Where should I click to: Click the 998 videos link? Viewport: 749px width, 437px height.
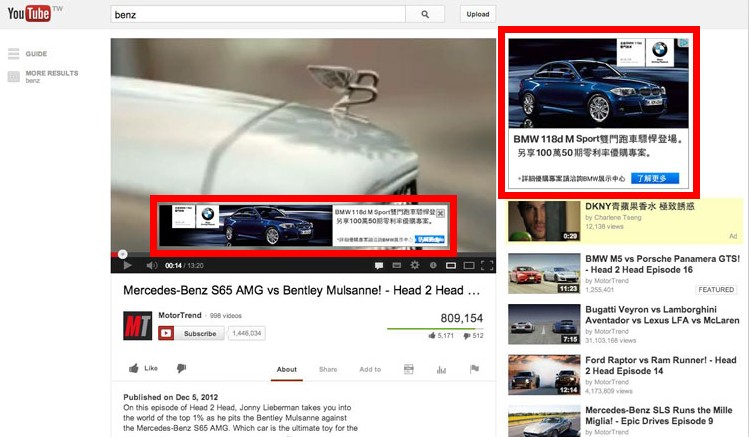226,316
